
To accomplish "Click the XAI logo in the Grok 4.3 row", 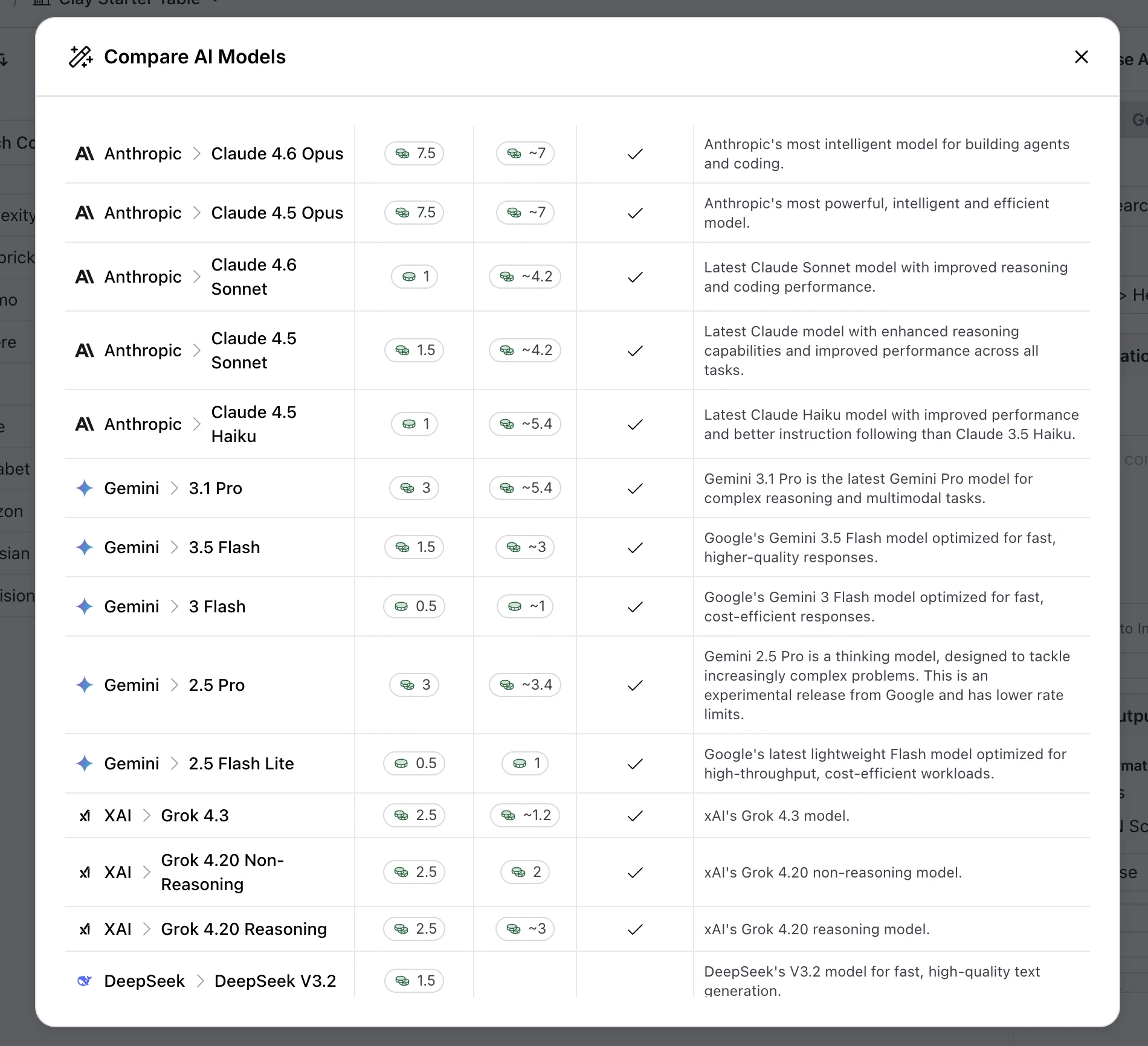I will [x=85, y=816].
